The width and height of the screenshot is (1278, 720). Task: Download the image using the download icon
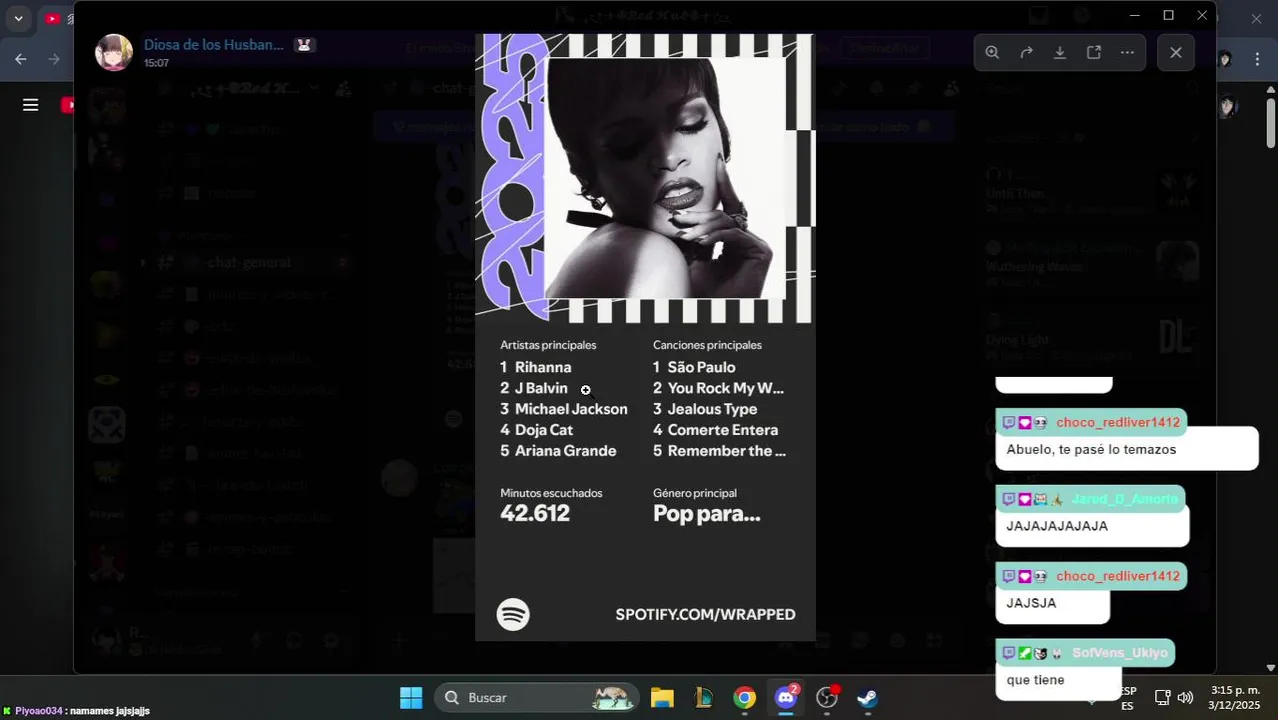click(1060, 52)
